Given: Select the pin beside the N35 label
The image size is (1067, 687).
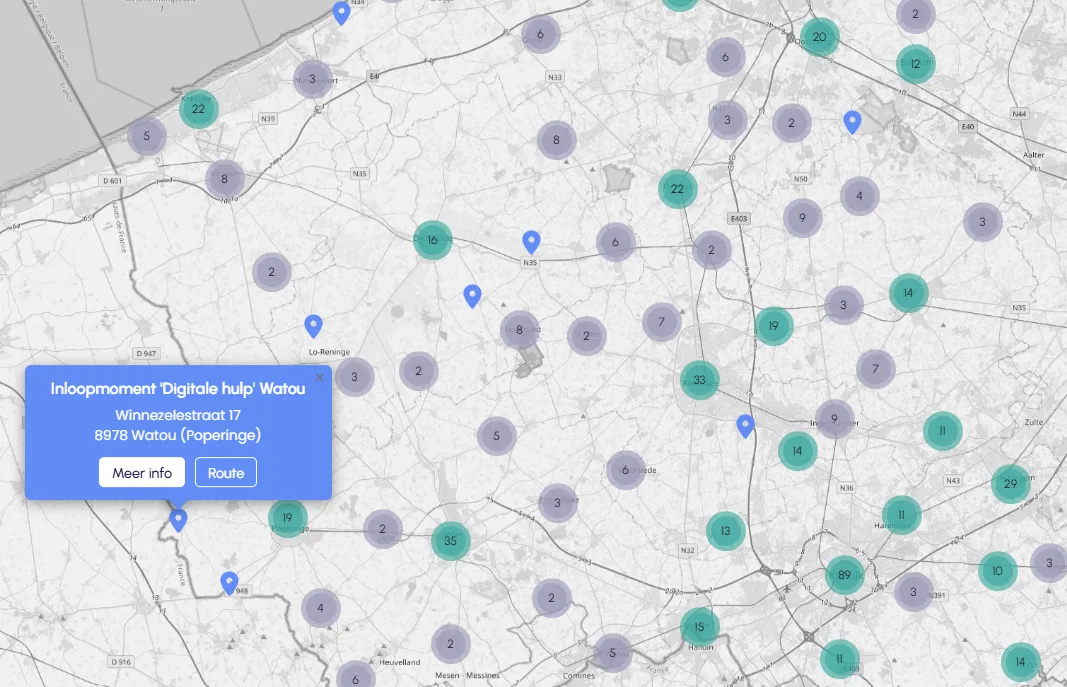Looking at the screenshot, I should click(x=532, y=241).
